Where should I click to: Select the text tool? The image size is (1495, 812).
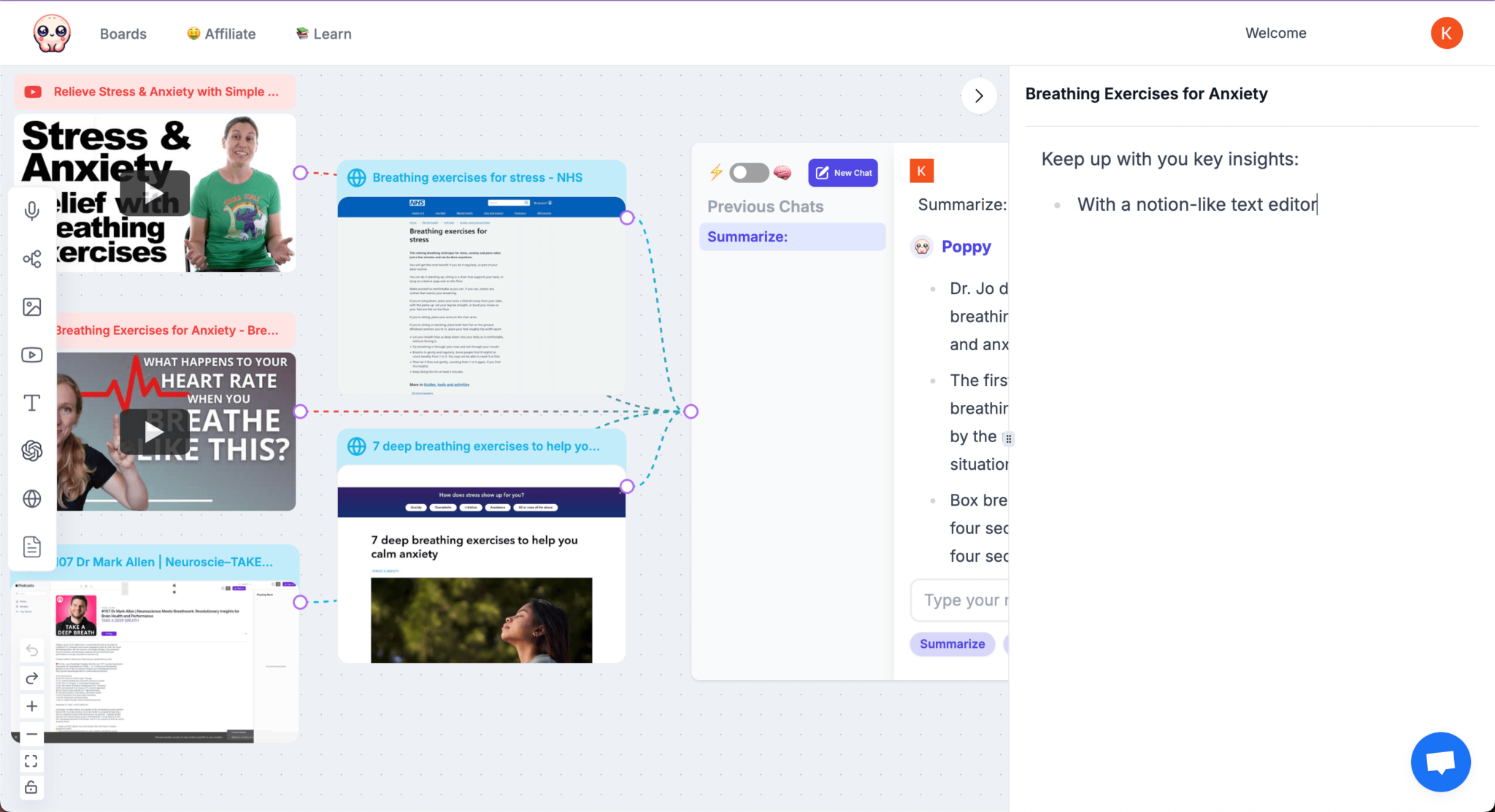(32, 402)
